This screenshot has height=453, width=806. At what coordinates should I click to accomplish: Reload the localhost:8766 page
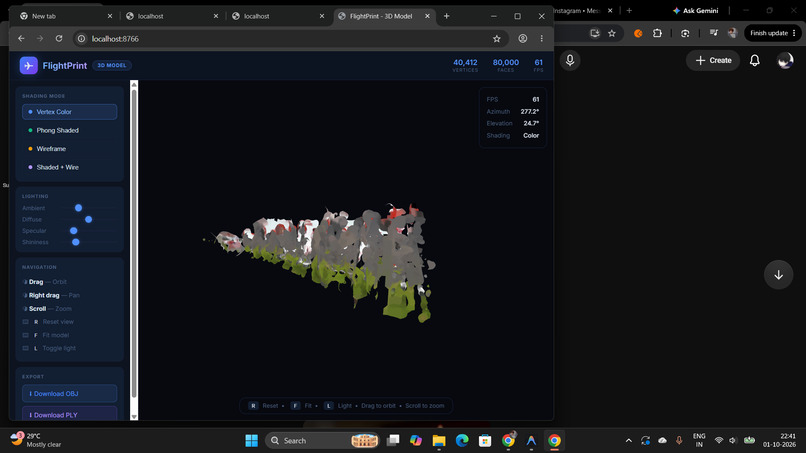pyautogui.click(x=59, y=39)
